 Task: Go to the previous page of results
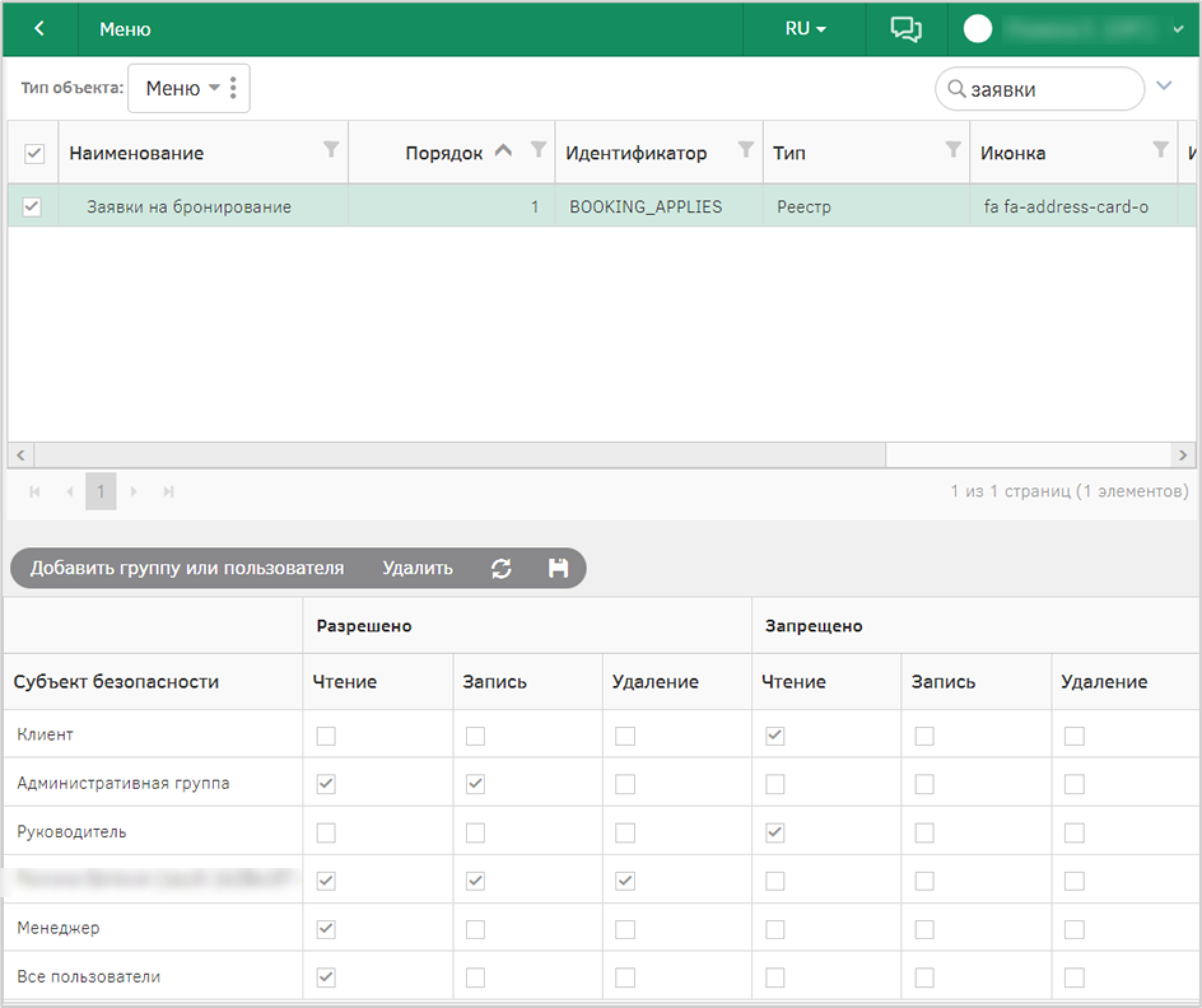[70, 491]
